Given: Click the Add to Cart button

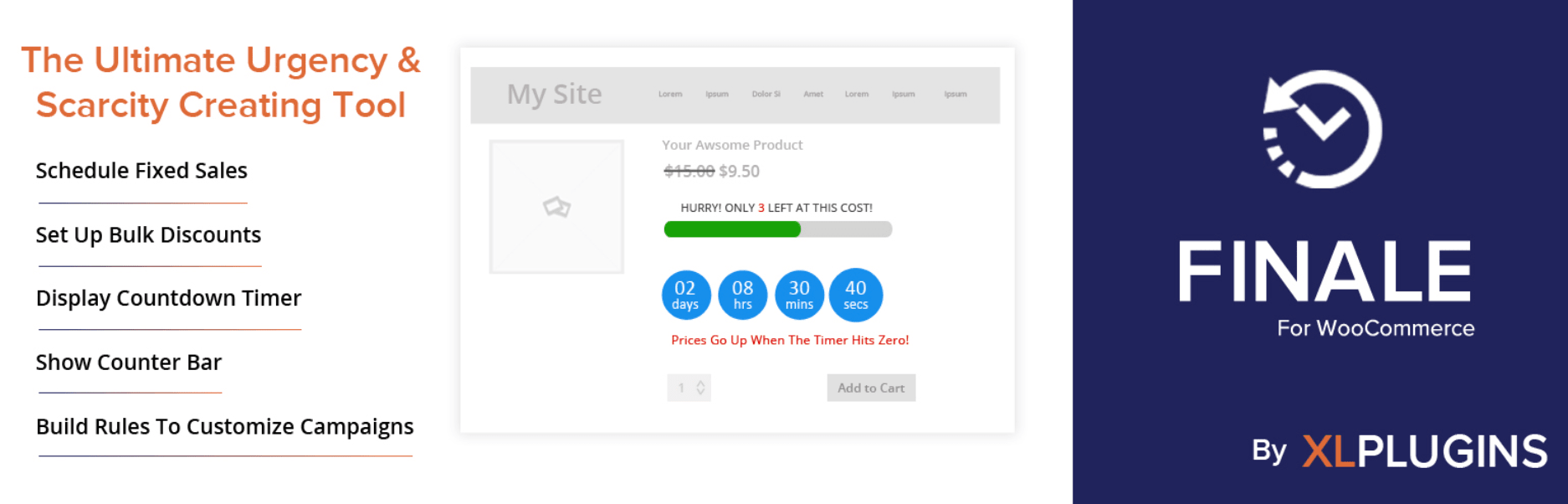Looking at the screenshot, I should (871, 388).
